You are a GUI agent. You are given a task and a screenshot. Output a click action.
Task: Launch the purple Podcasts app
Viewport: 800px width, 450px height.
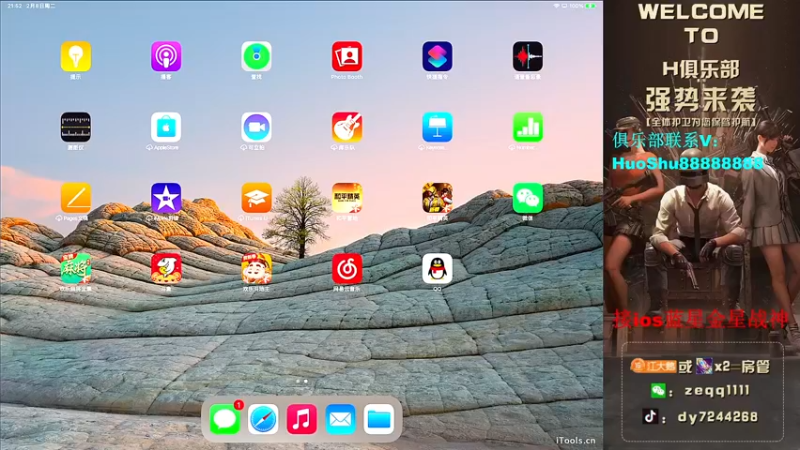click(x=166, y=56)
